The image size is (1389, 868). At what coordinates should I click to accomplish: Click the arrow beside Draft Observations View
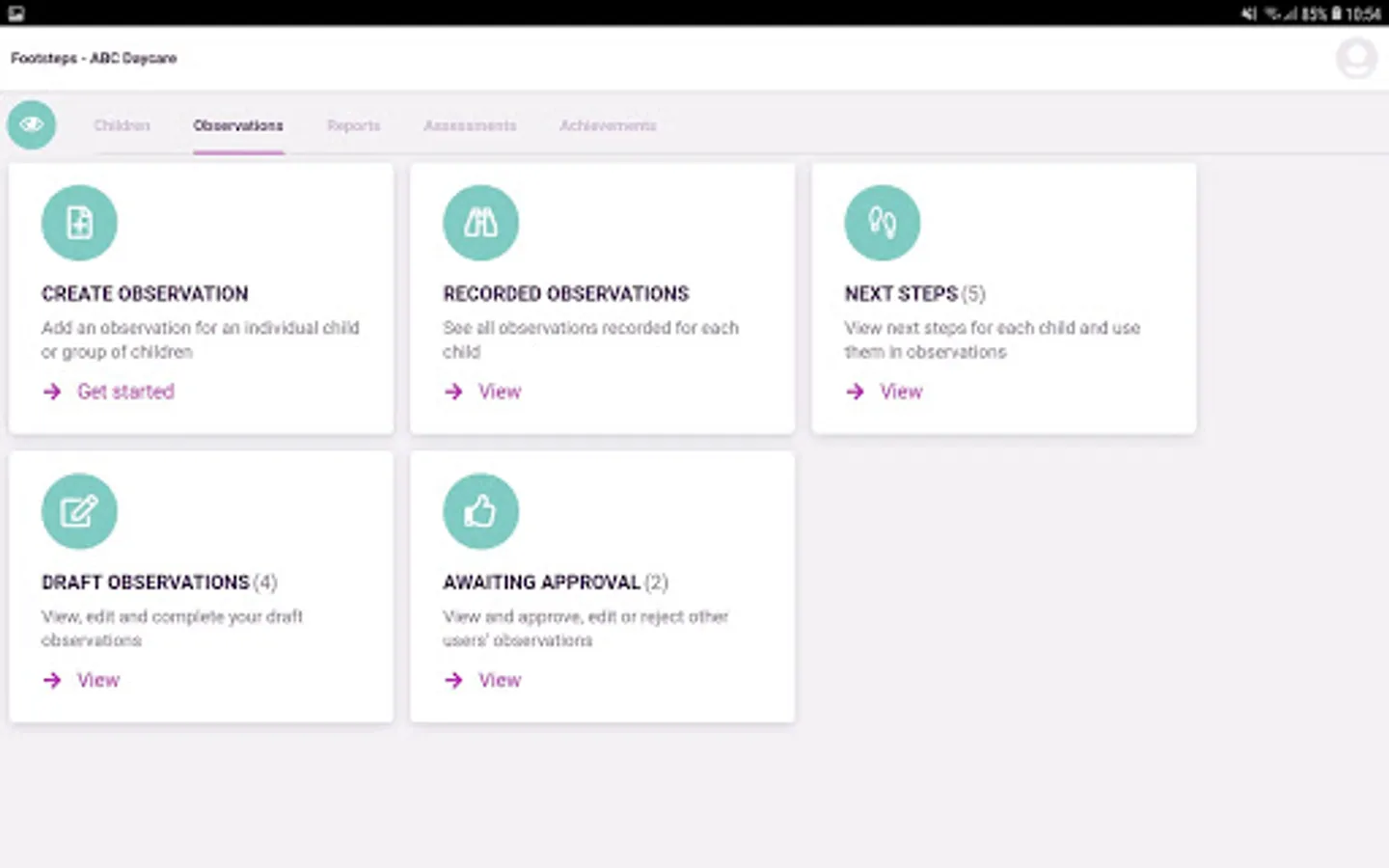click(x=52, y=680)
